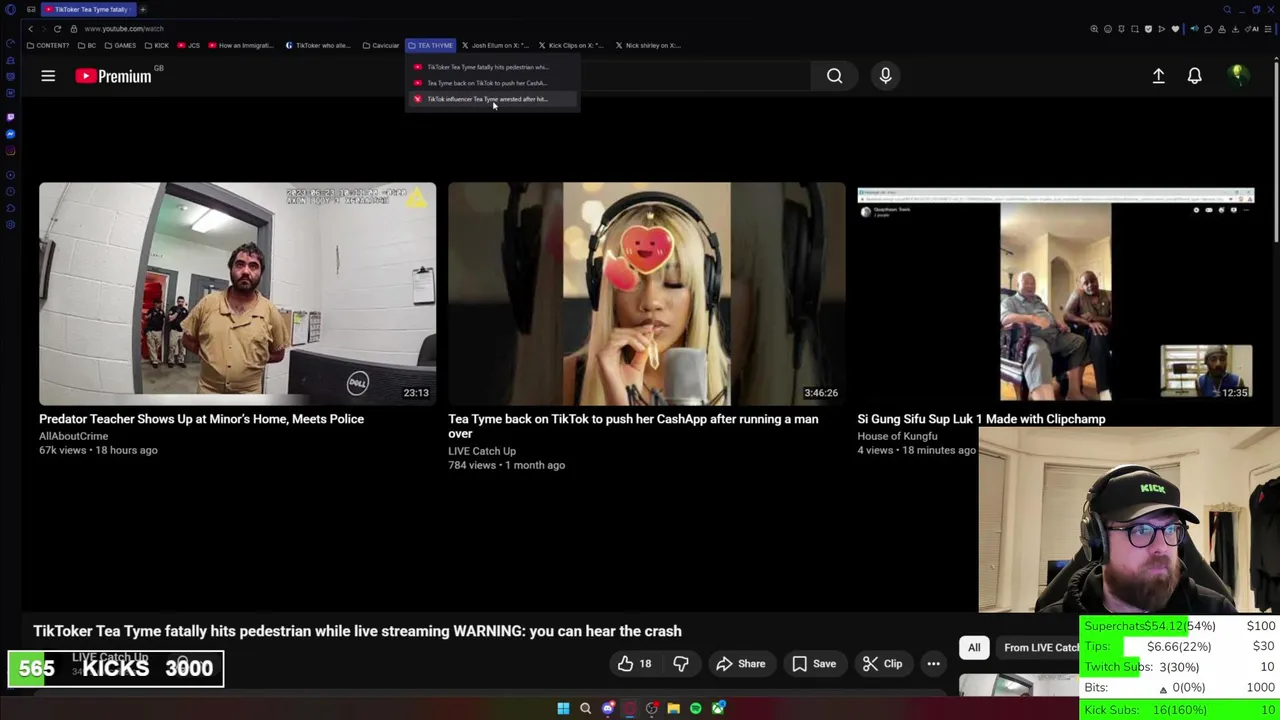The height and width of the screenshot is (720, 1280).
Task: Dislike the video with thumbs down
Action: click(681, 664)
